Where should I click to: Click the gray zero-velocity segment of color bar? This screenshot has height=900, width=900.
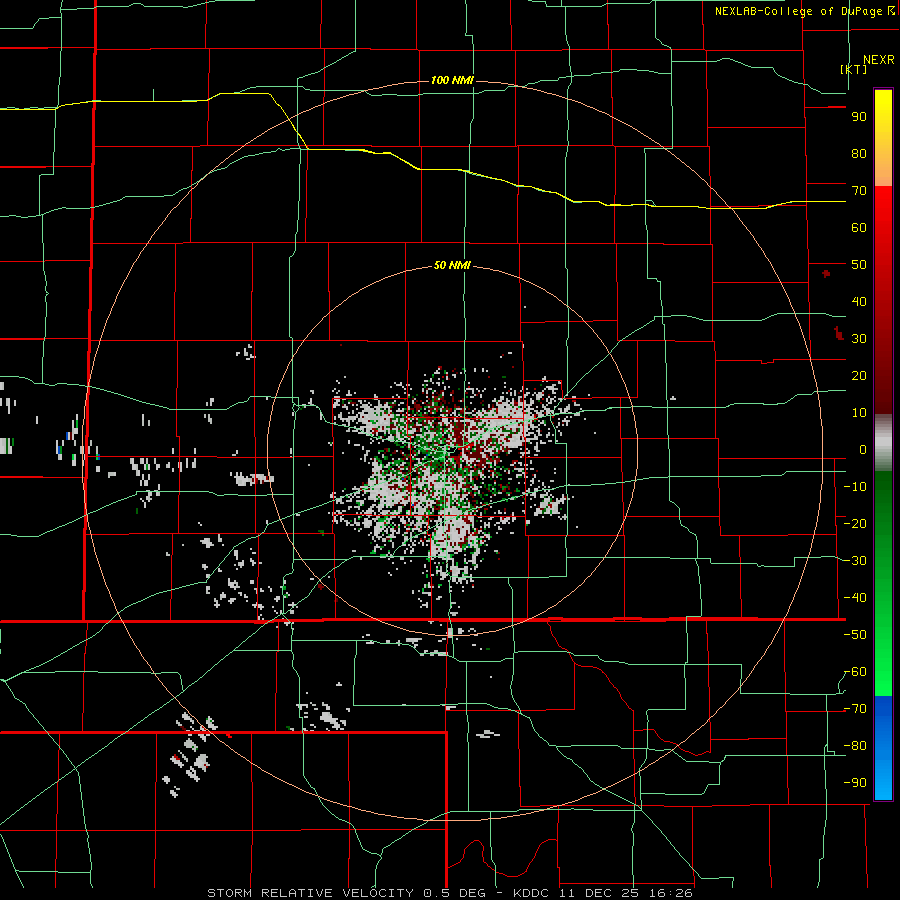pyautogui.click(x=883, y=442)
